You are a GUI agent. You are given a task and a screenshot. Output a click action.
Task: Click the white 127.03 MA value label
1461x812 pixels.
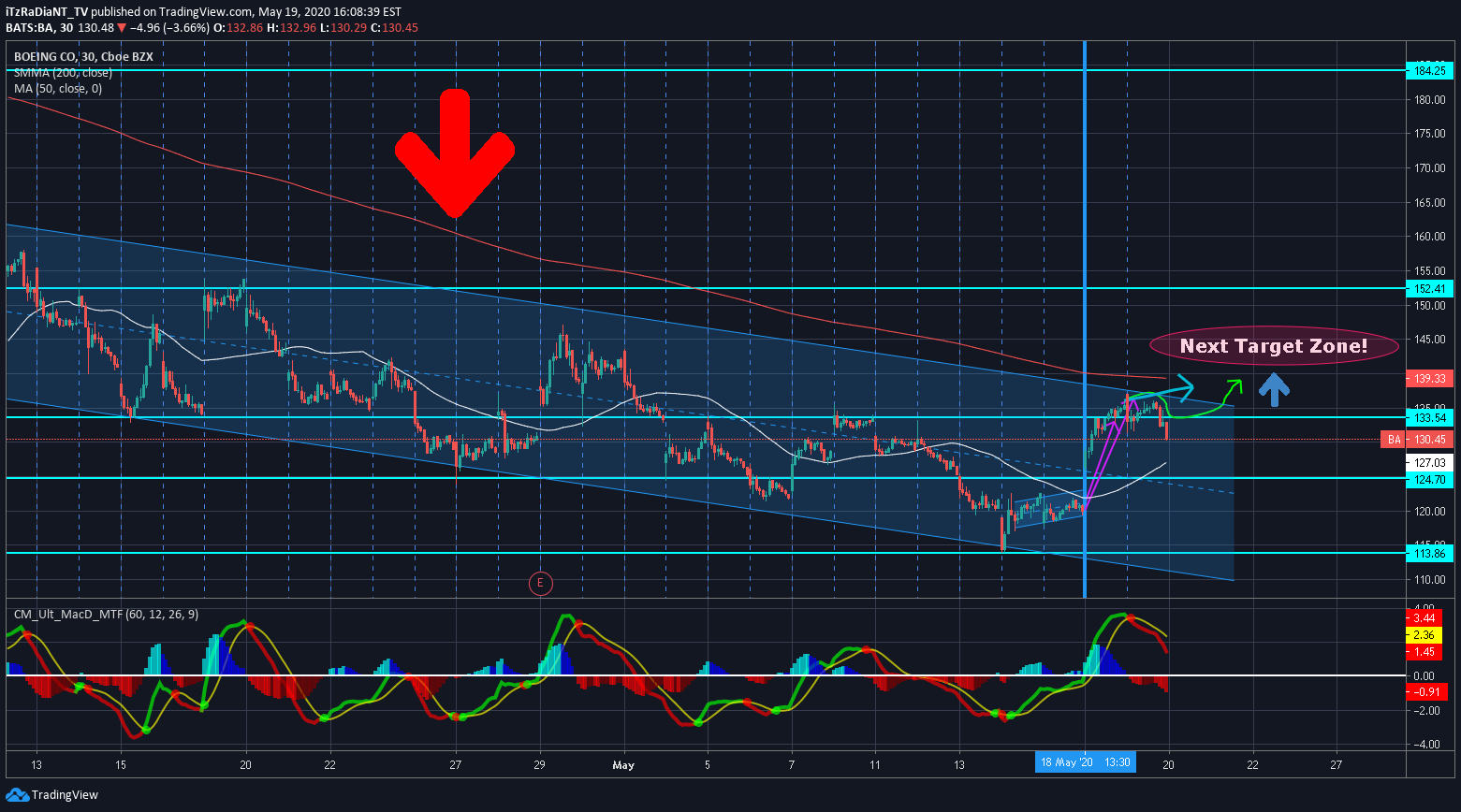point(1429,462)
